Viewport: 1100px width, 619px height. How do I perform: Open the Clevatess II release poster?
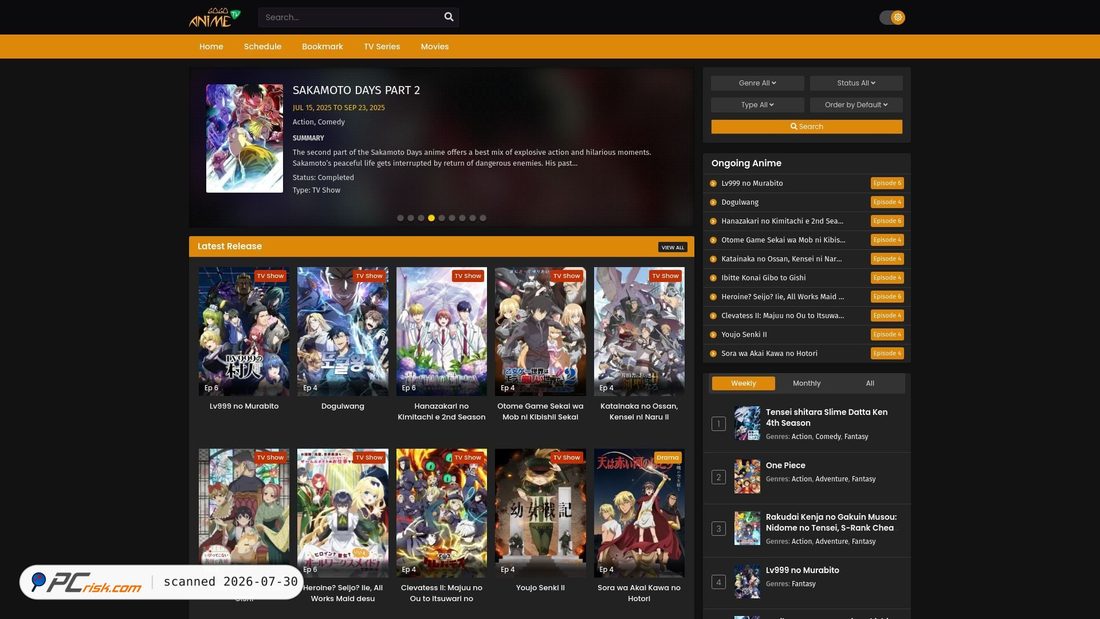click(x=441, y=513)
